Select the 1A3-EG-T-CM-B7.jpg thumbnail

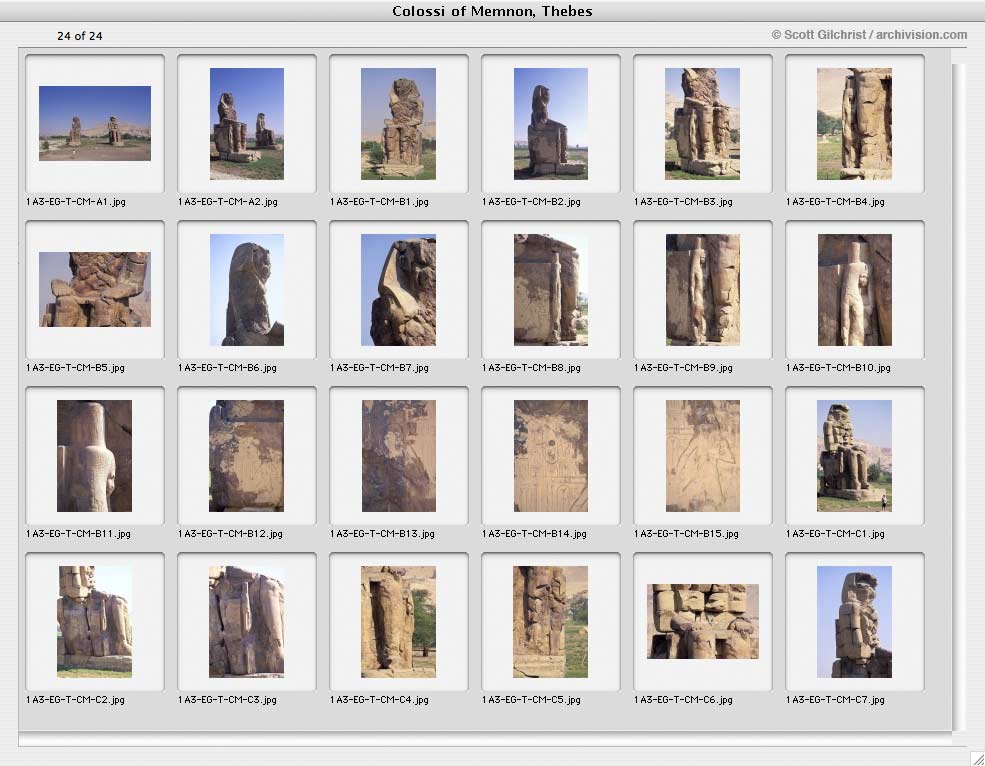tap(398, 290)
